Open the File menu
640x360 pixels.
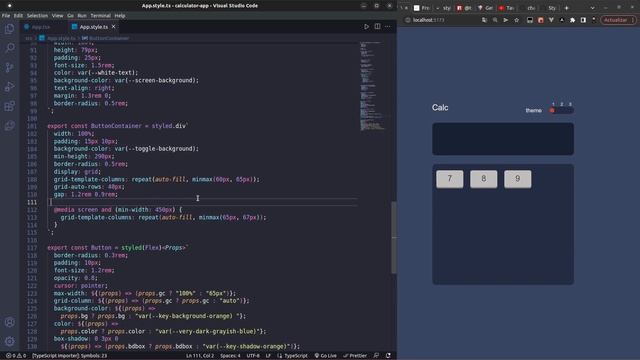point(6,16)
